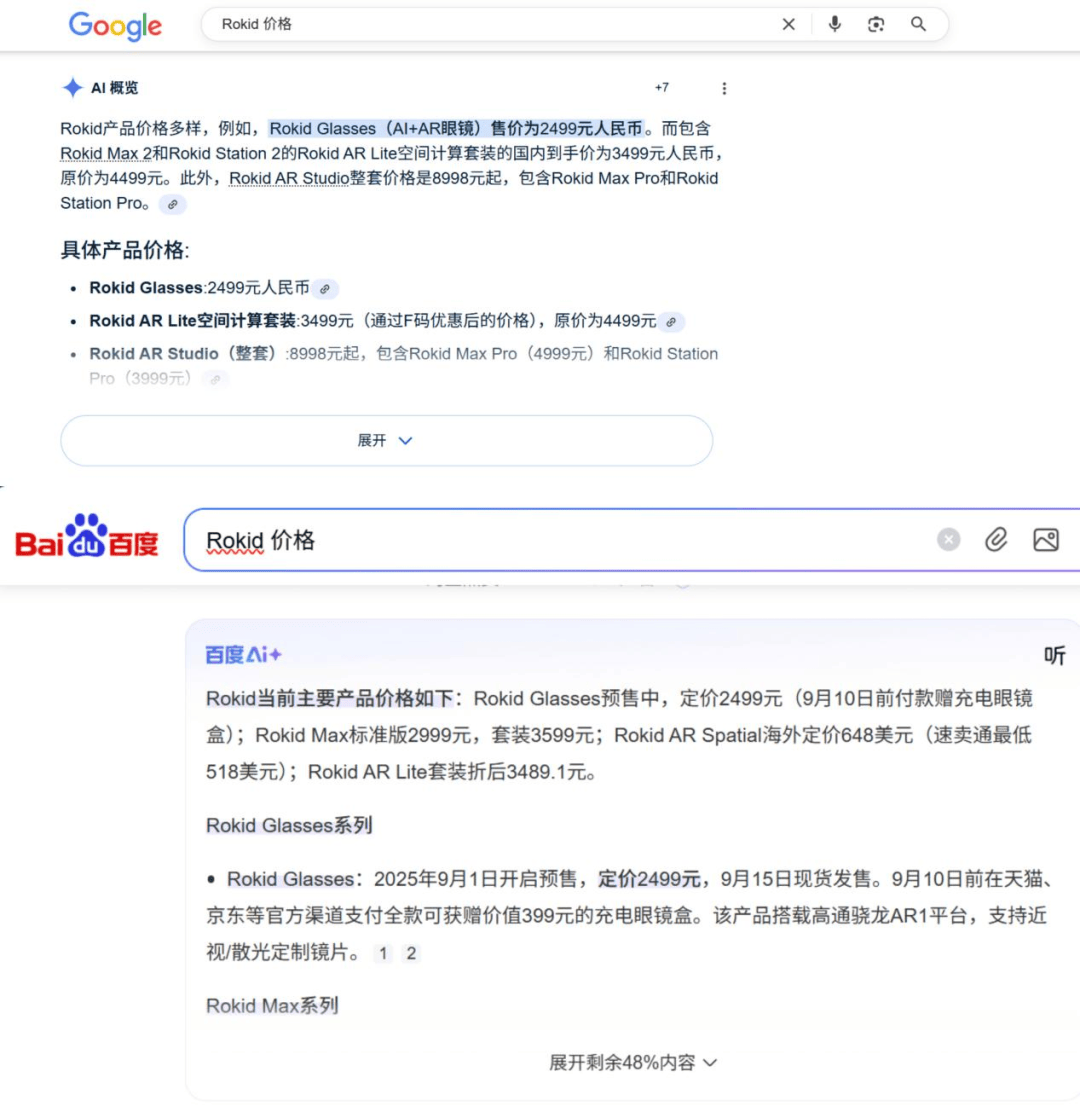Viewport: 1080px width, 1112px height.
Task: Click the Google logo
Action: (115, 26)
